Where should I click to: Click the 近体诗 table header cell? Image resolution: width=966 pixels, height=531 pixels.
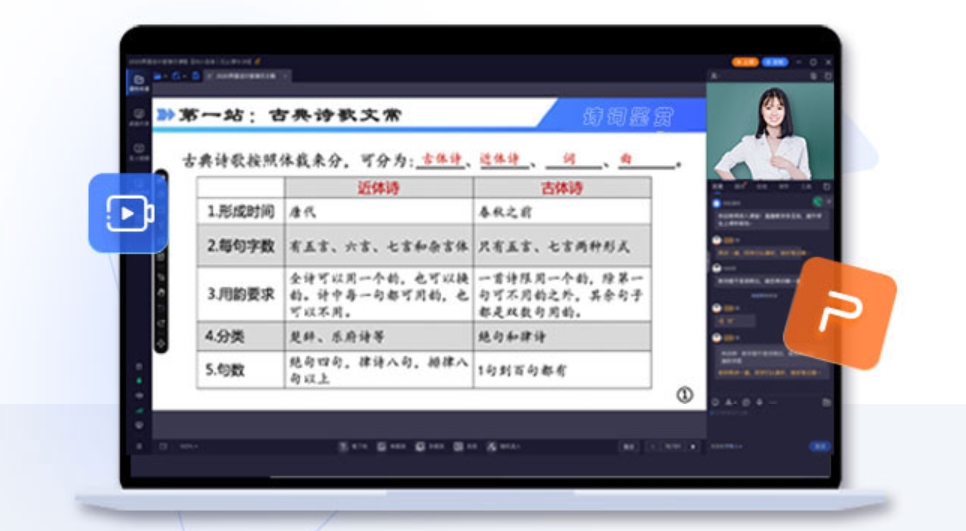(379, 188)
